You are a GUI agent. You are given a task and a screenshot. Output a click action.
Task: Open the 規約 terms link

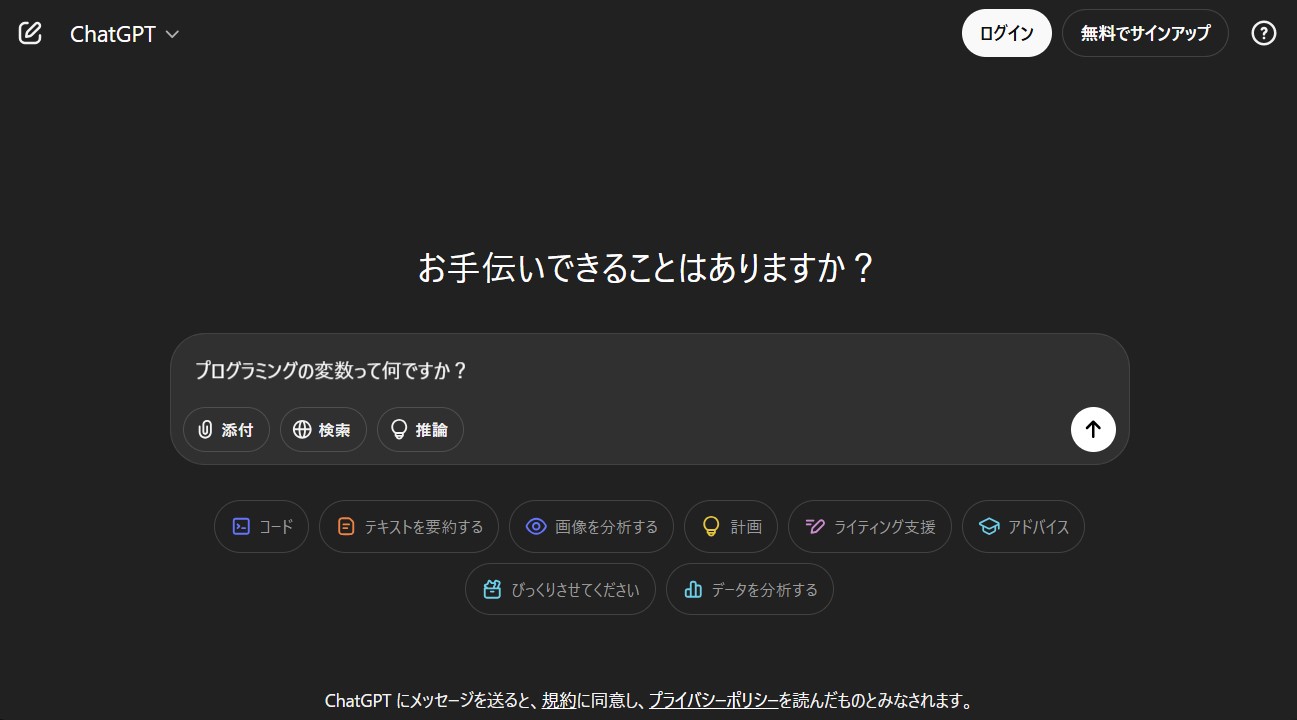558,701
